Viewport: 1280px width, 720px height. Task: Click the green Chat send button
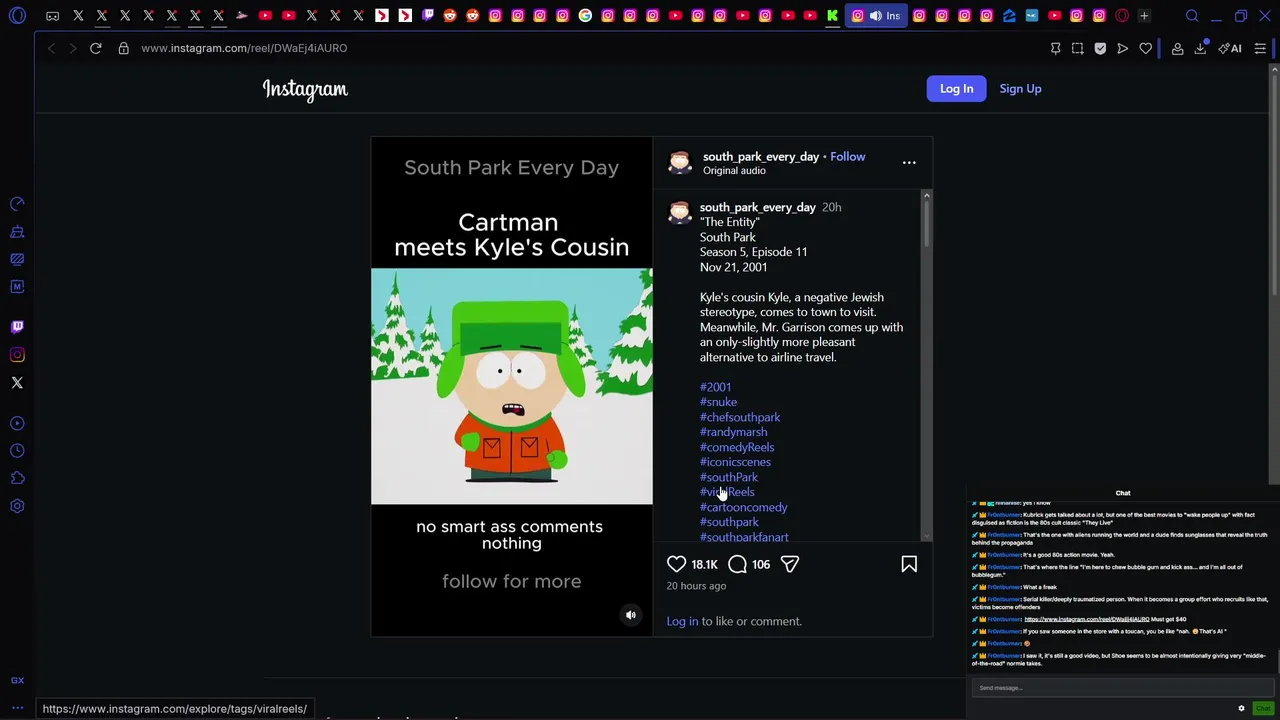tap(1263, 708)
